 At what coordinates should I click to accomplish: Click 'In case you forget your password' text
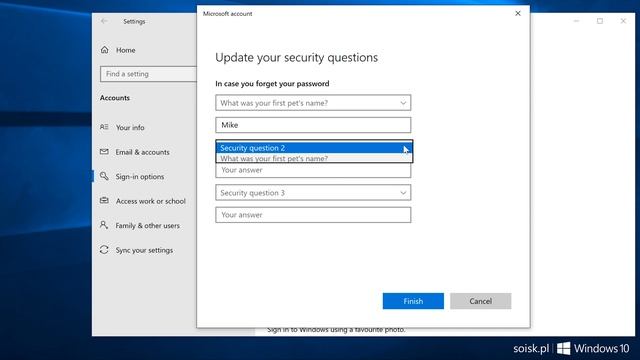click(272, 84)
